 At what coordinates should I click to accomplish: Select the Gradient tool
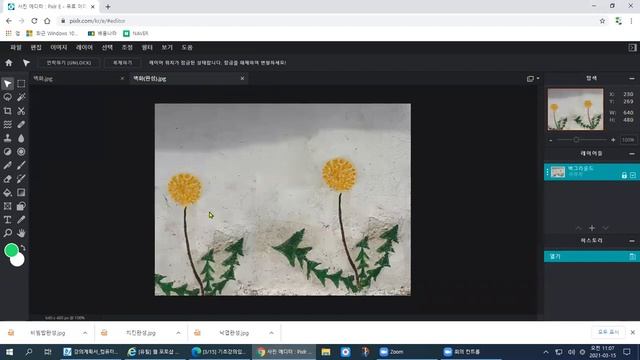[21, 192]
